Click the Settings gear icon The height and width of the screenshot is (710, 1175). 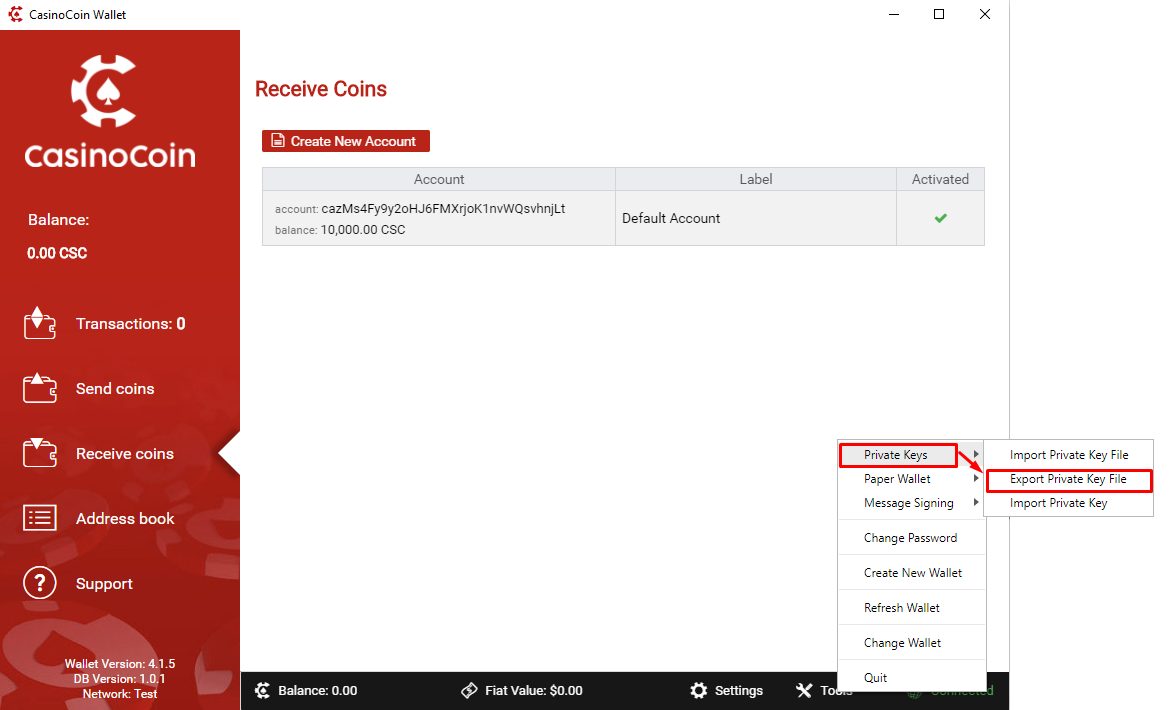point(698,691)
